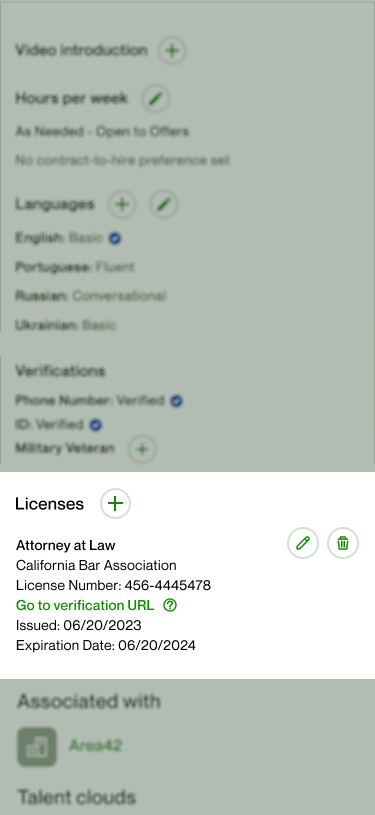This screenshot has height=815, width=375.
Task: Add a new language
Action: pos(122,204)
